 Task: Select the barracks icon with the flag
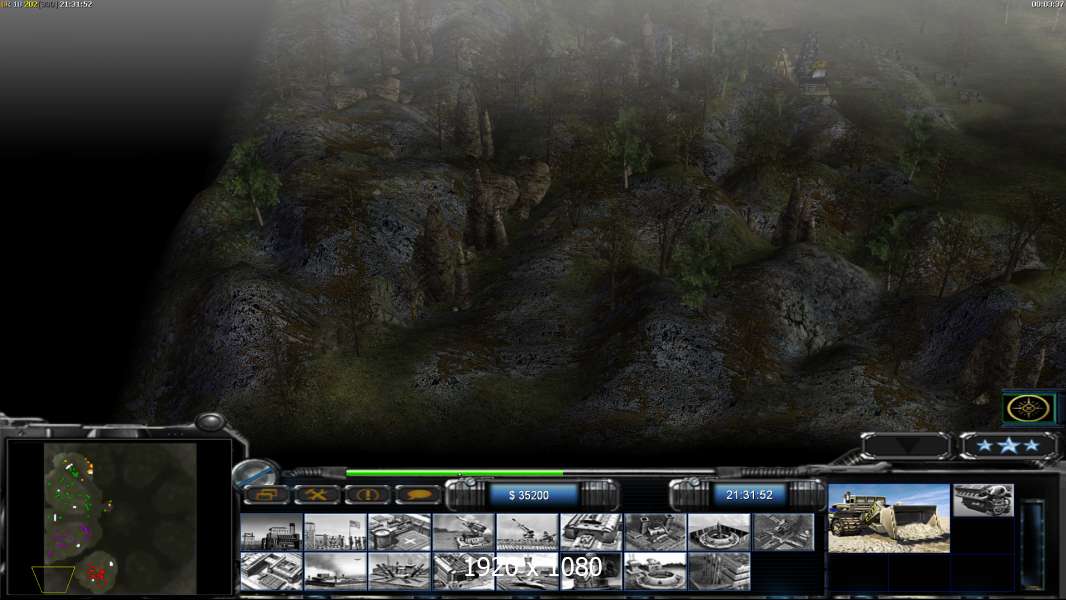coord(334,532)
